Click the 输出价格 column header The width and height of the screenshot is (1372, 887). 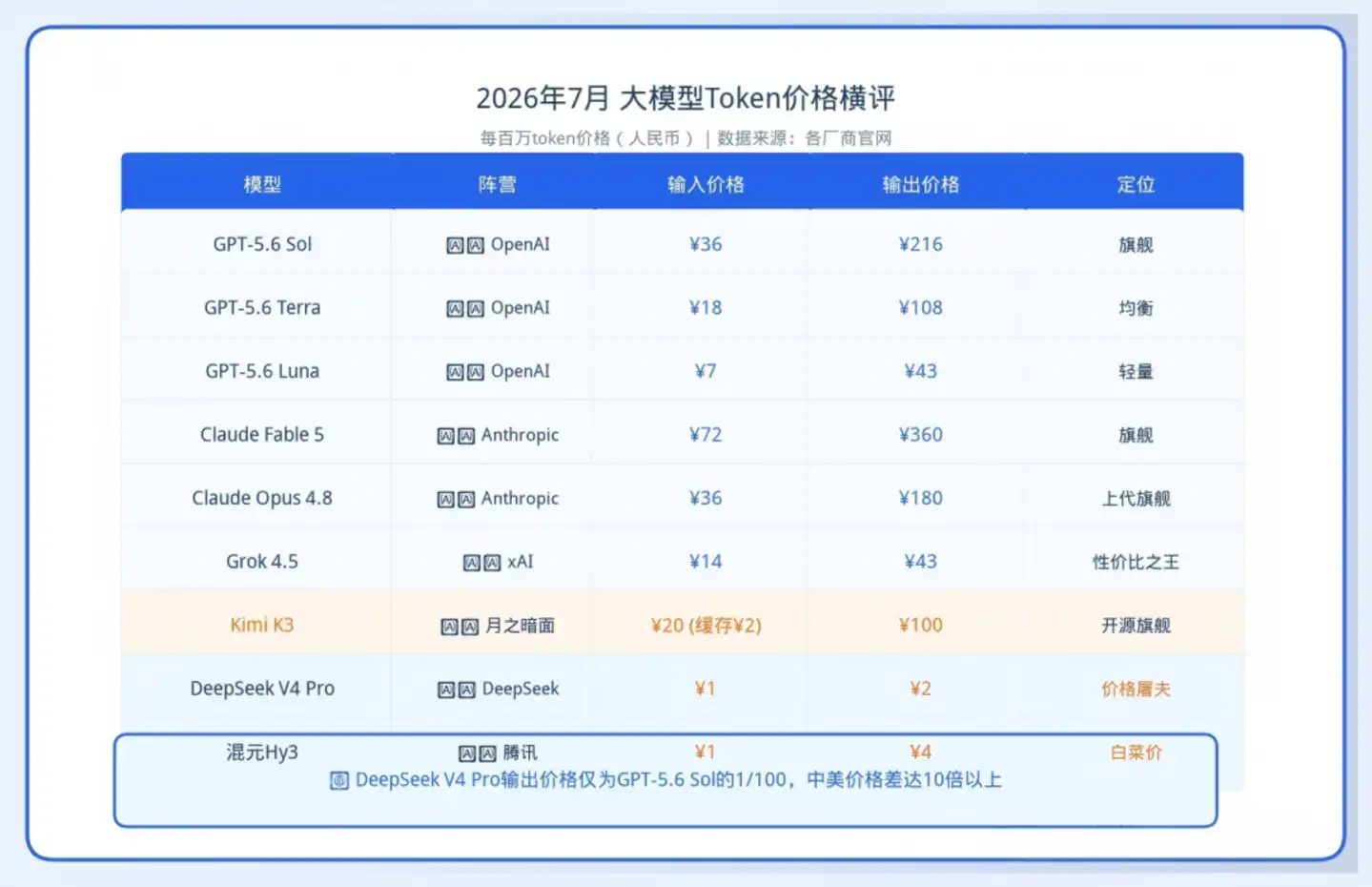coord(921,184)
